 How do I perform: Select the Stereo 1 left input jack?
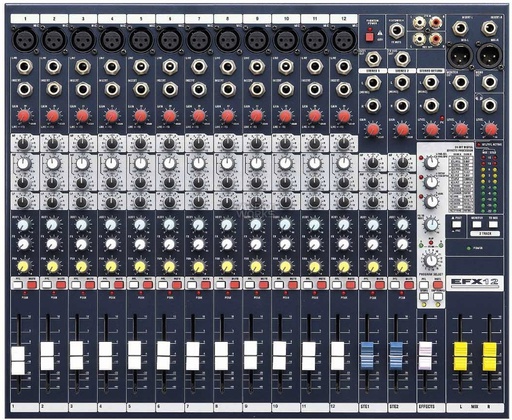pos(373,82)
